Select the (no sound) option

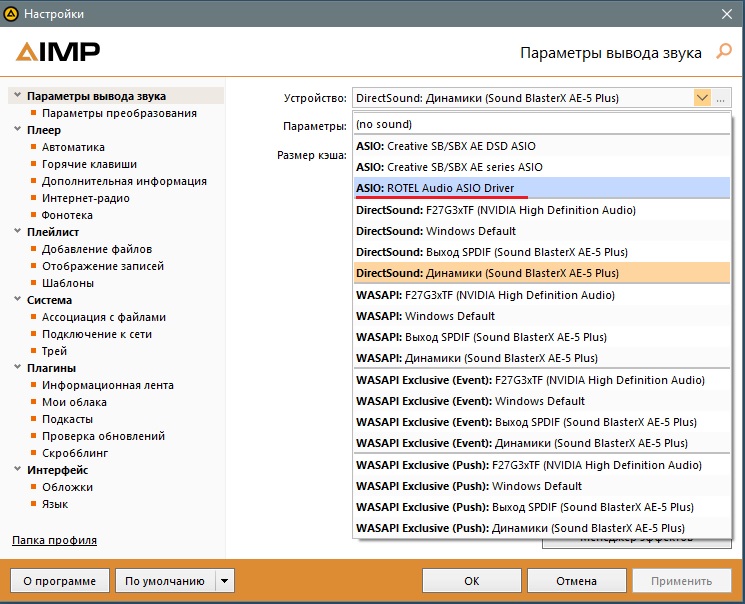click(542, 124)
